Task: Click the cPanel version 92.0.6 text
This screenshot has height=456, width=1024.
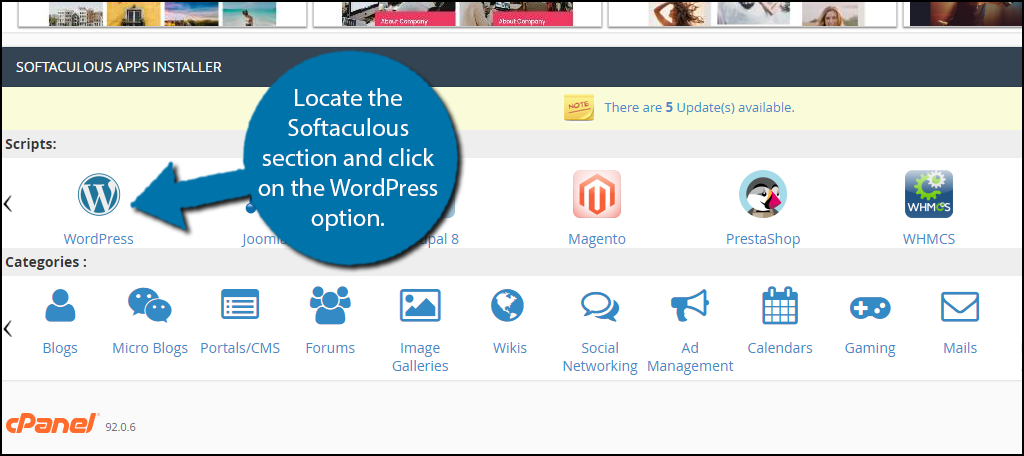Action: click(x=120, y=427)
